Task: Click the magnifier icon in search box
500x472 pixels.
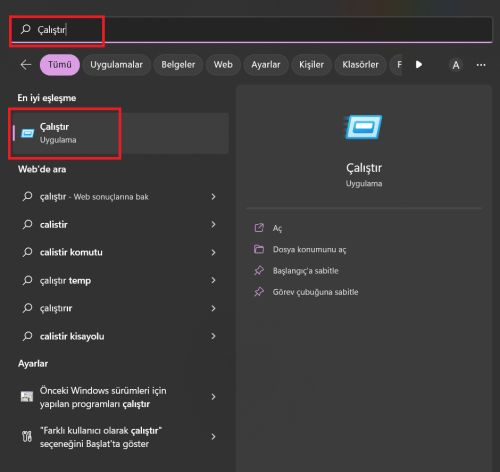Action: 26,29
